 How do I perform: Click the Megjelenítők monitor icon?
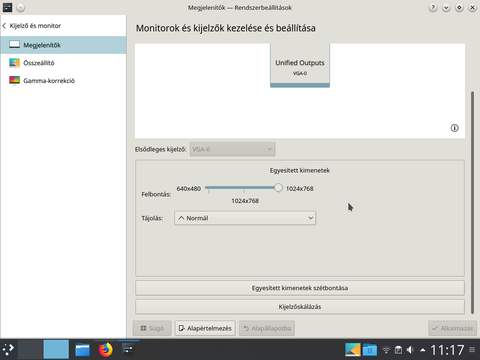(x=14, y=45)
